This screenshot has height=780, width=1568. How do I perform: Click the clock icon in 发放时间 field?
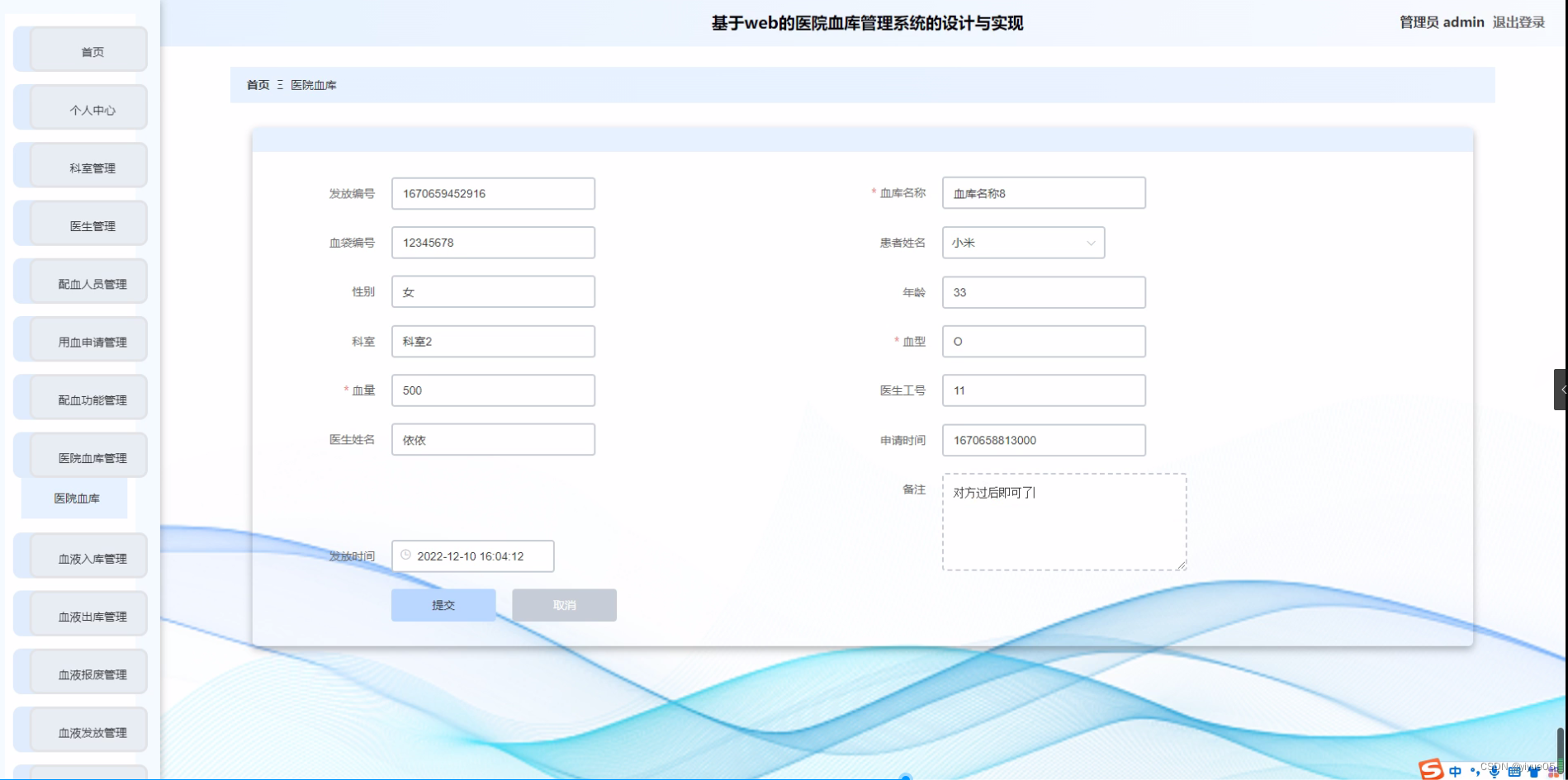click(405, 555)
